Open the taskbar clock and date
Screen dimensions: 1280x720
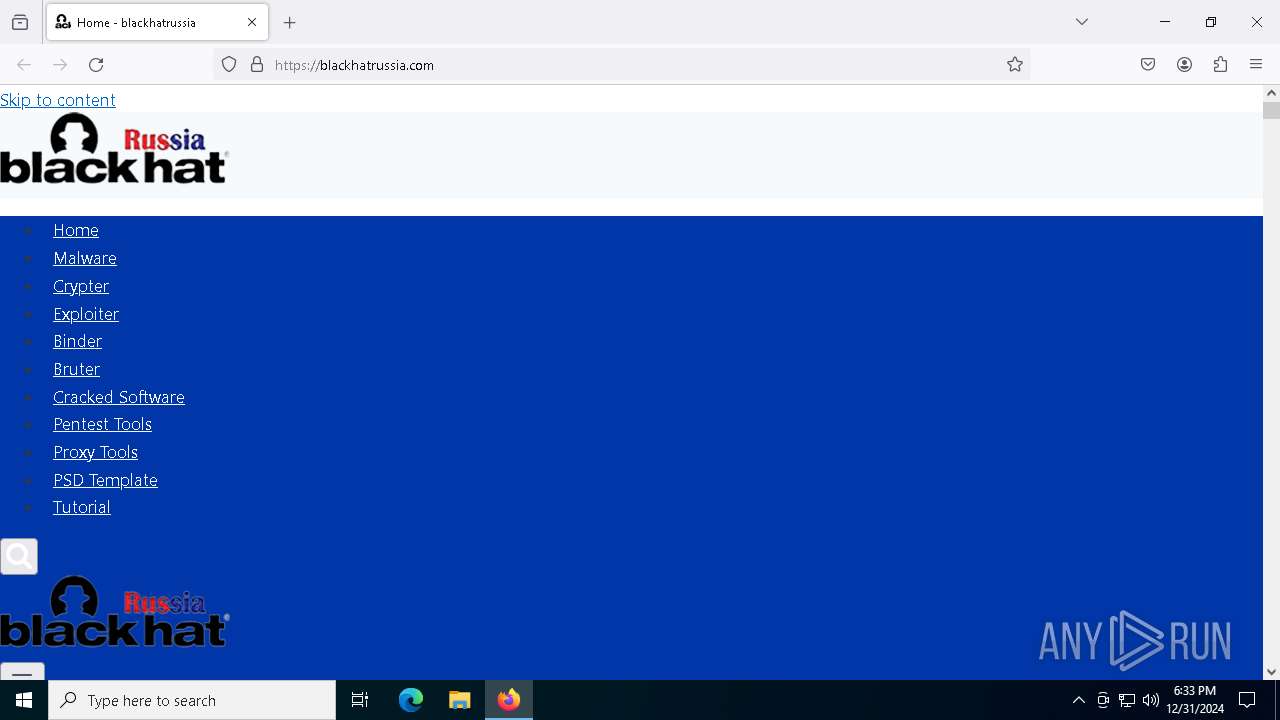pos(1195,700)
